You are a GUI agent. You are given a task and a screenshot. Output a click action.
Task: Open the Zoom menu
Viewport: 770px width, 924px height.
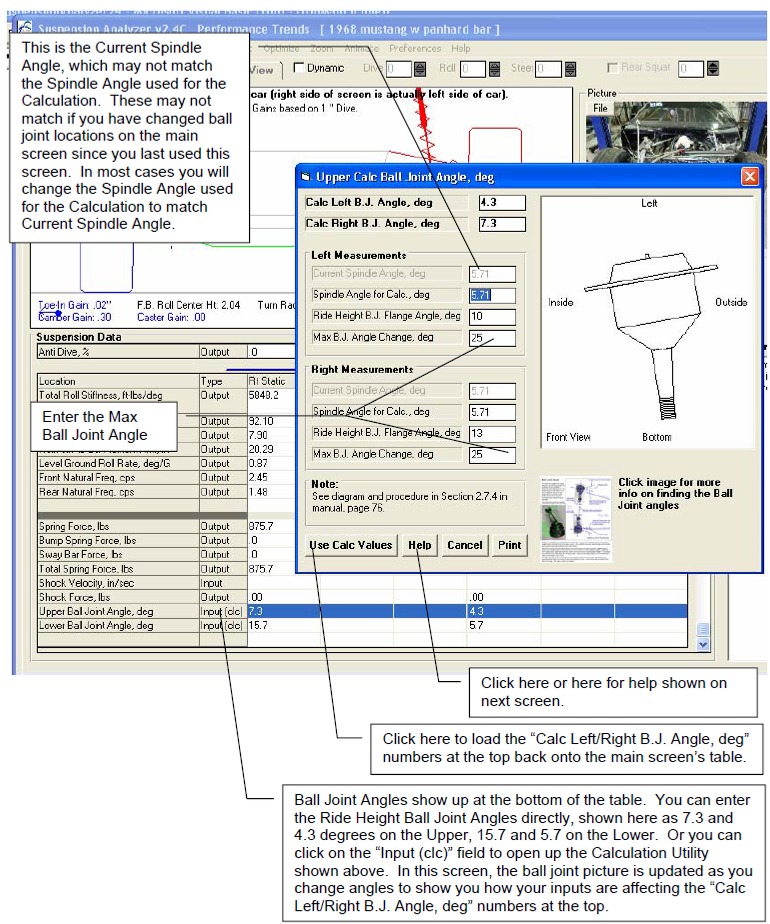322,48
